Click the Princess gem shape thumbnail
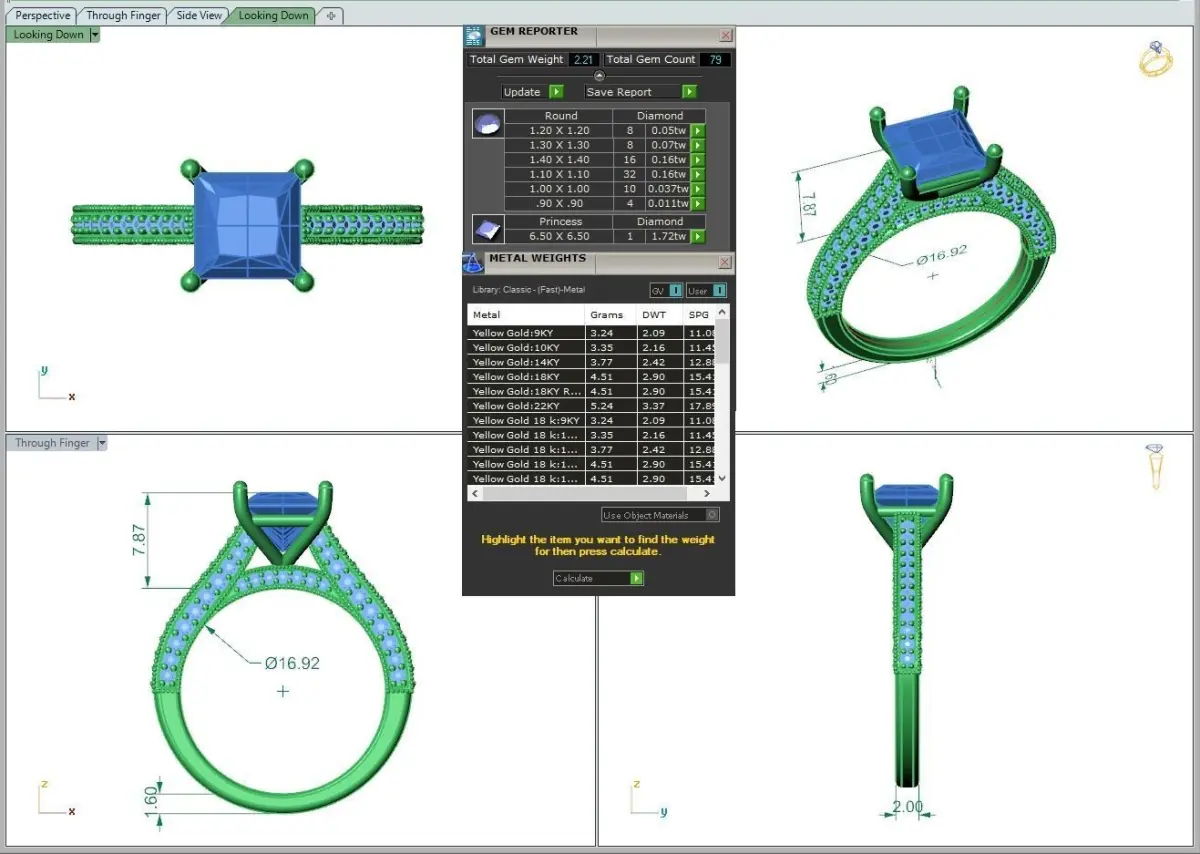Screen dimensions: 1200x854 (487, 229)
